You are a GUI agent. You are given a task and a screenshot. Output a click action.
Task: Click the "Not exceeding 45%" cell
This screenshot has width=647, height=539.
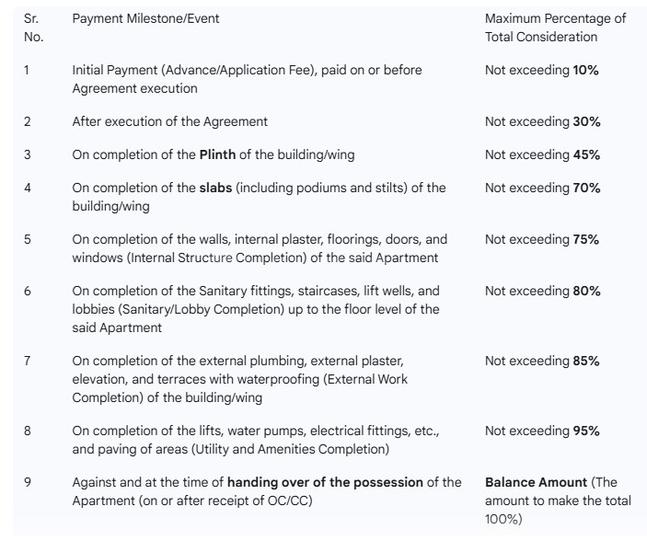click(542, 155)
